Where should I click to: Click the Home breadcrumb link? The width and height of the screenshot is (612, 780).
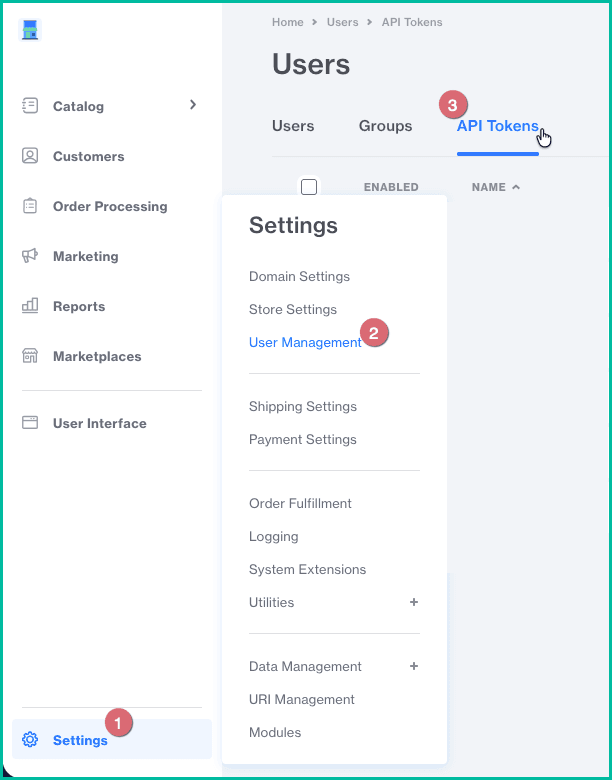click(x=288, y=22)
